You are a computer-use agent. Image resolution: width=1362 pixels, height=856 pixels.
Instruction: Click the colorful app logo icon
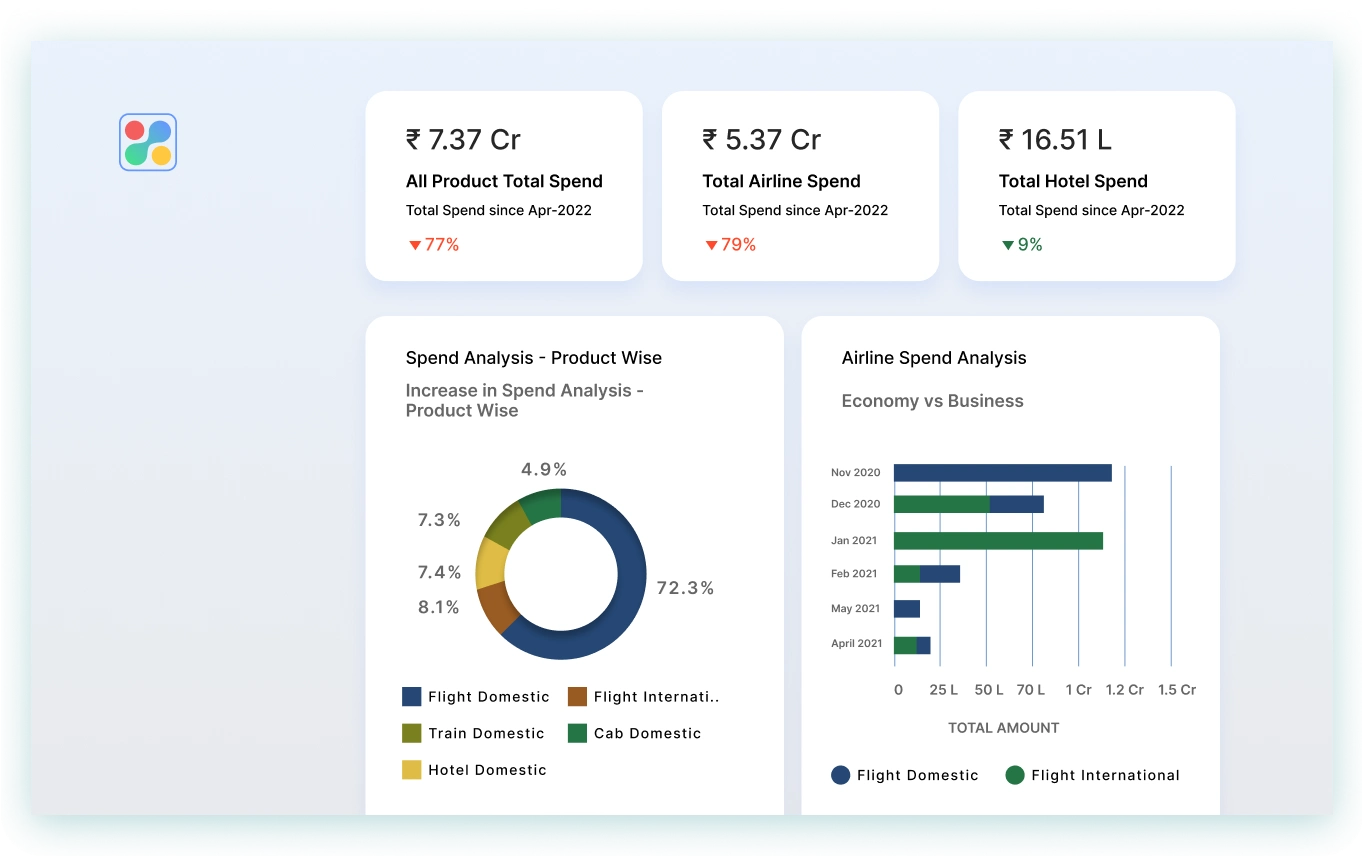147,142
